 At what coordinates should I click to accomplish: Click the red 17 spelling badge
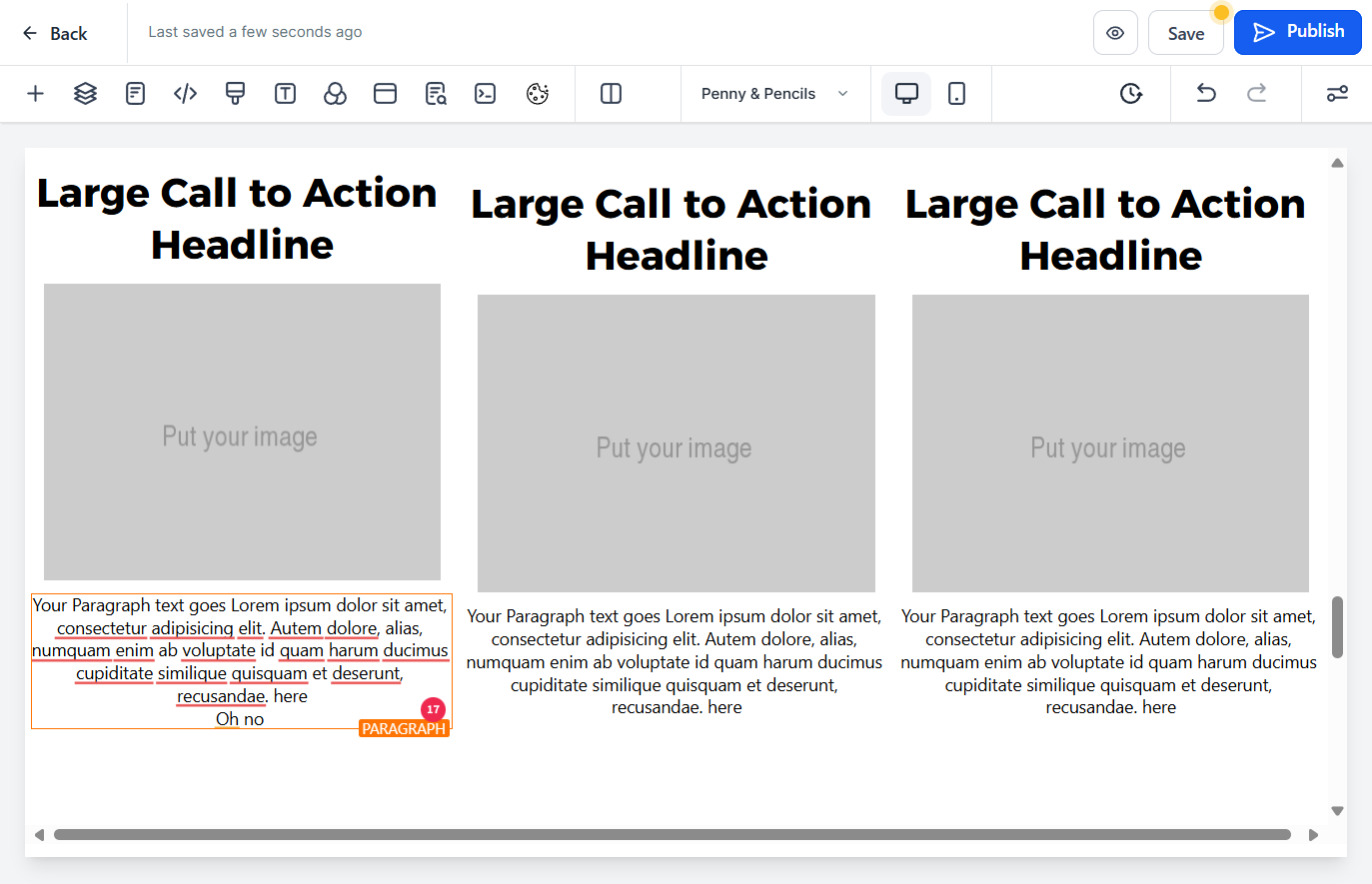click(433, 709)
